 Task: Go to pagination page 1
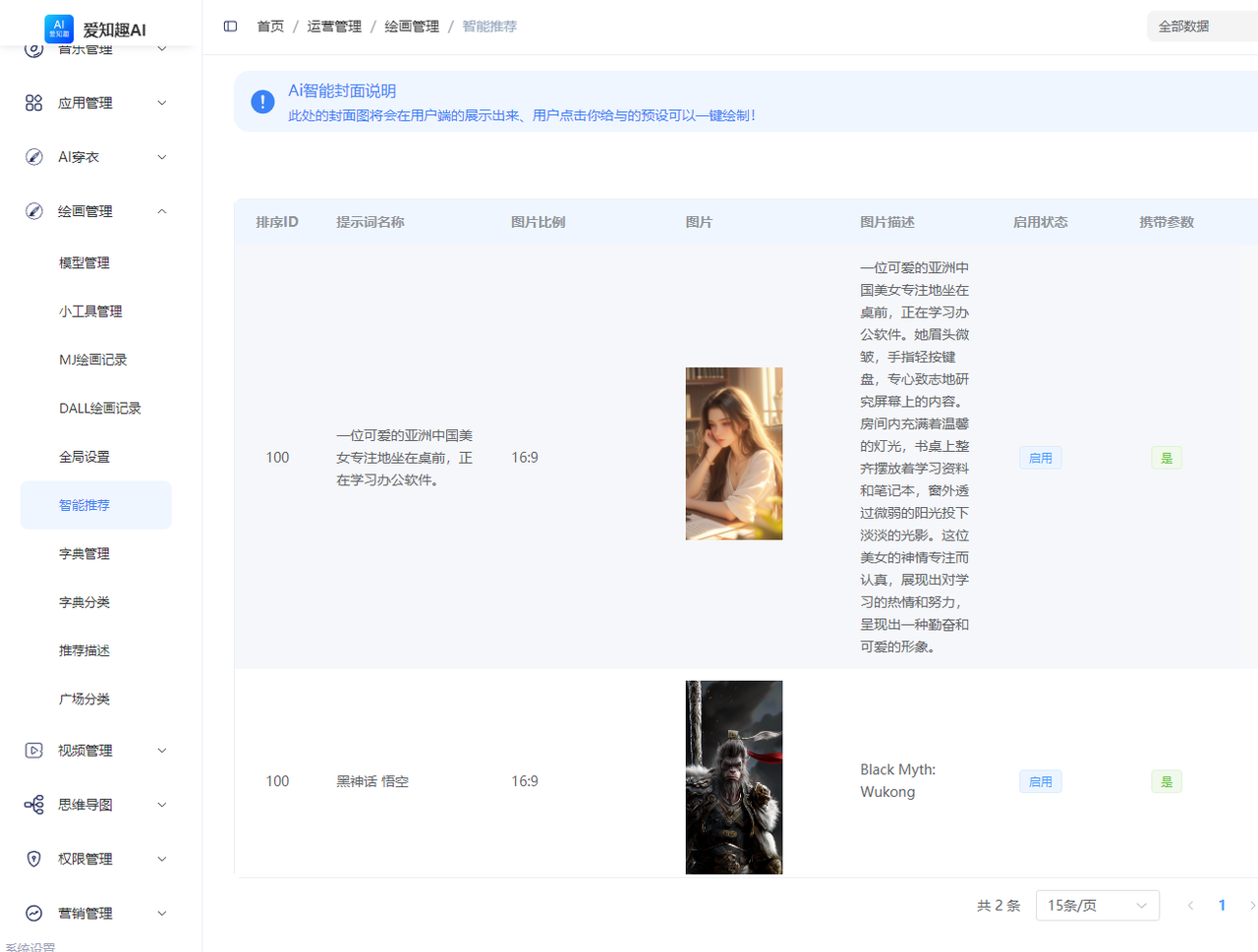[1222, 905]
